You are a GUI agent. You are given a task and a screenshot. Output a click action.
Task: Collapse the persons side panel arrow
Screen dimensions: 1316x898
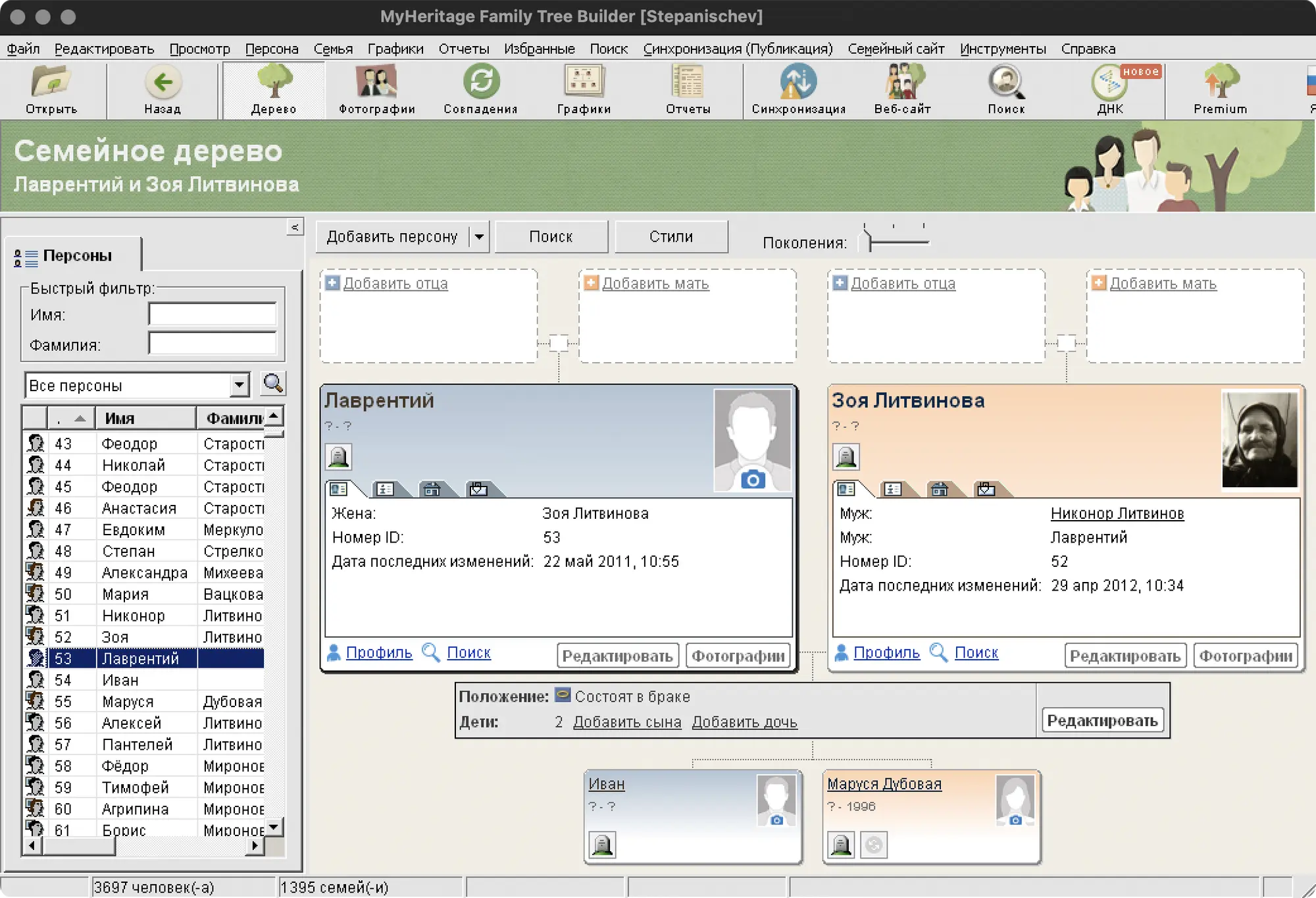coord(295,227)
